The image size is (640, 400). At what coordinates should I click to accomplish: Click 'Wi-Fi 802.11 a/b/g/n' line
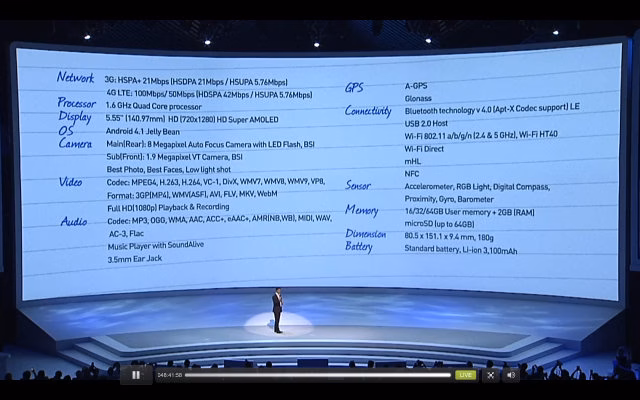click(x=481, y=135)
